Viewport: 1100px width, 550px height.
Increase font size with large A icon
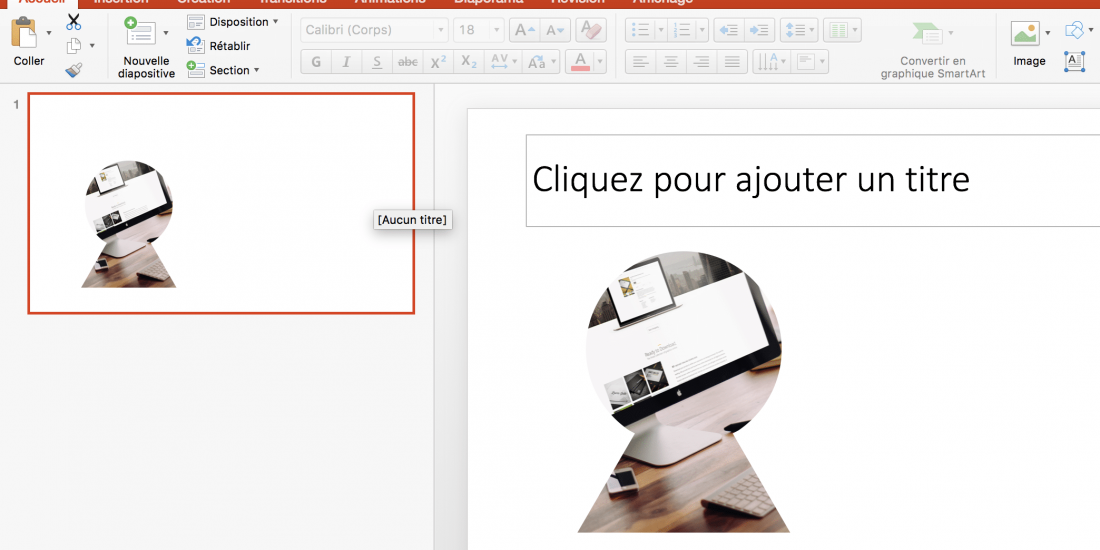525,30
